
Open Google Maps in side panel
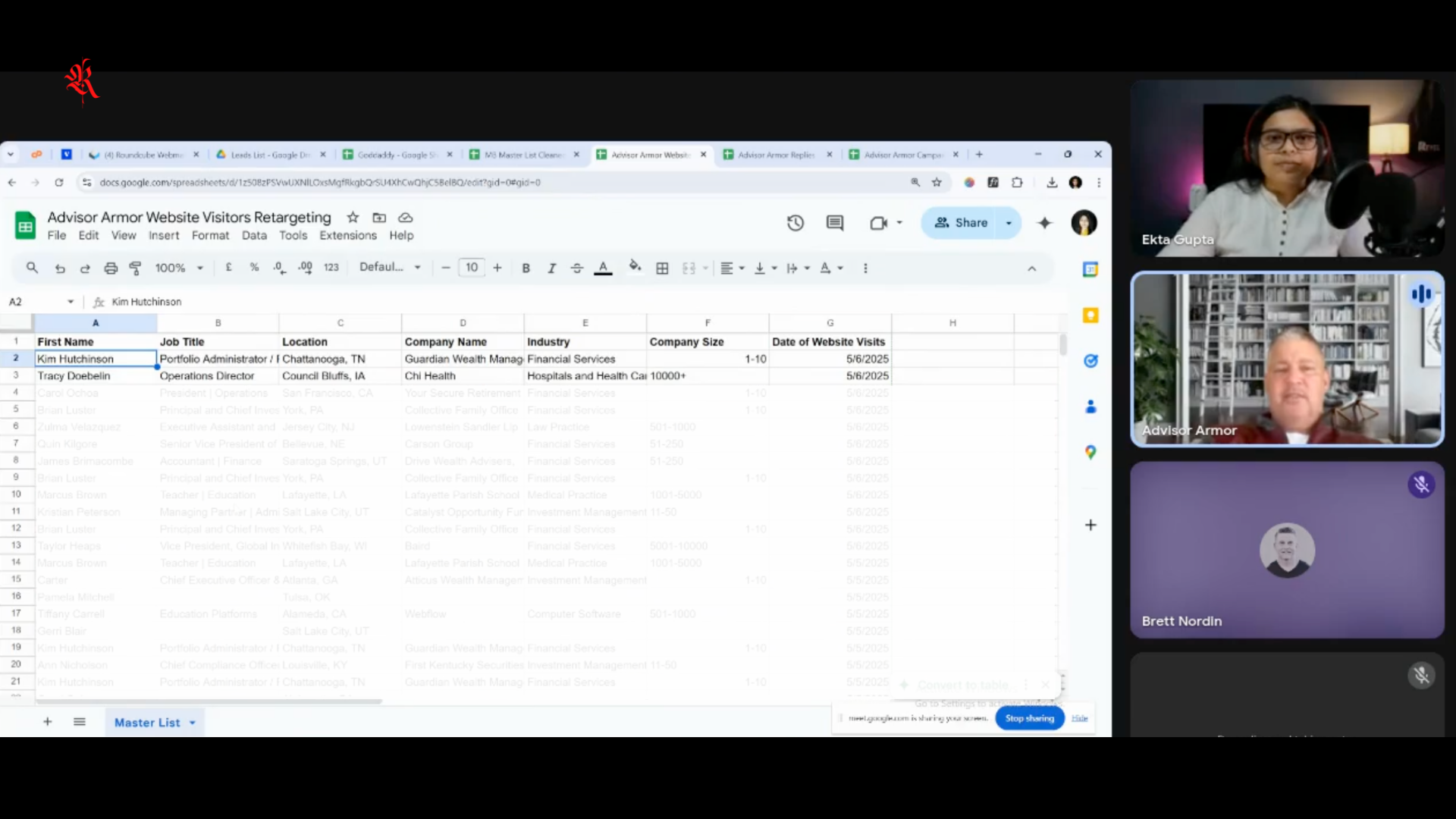pyautogui.click(x=1090, y=453)
